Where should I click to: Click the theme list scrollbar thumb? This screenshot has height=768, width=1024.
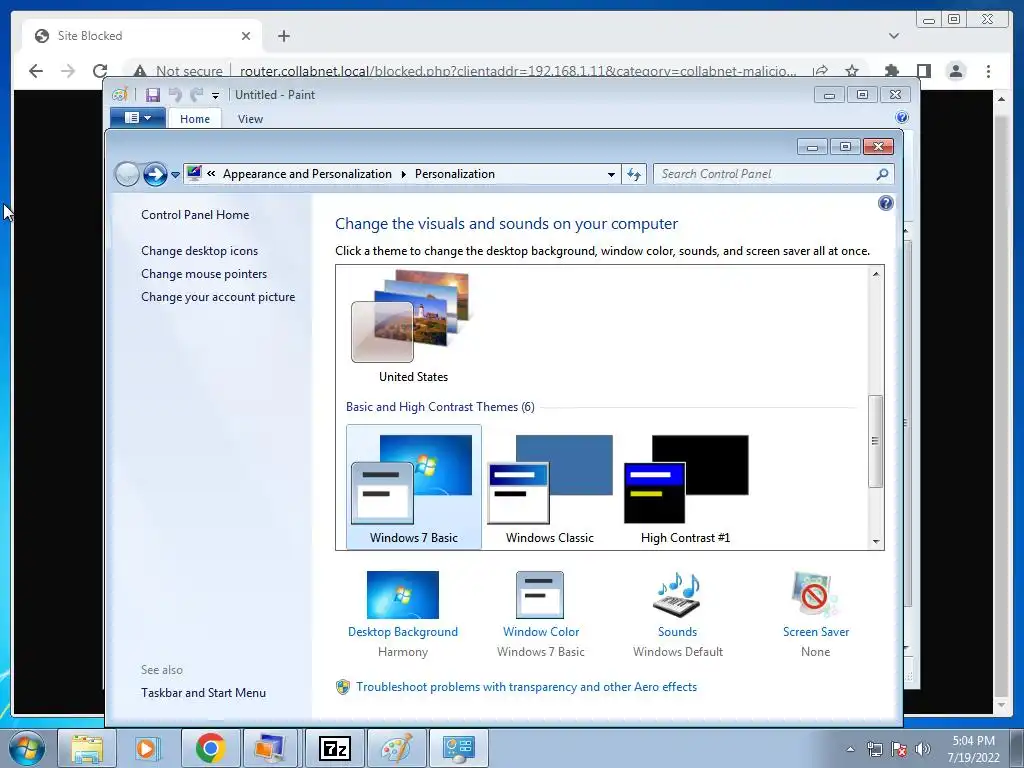(x=876, y=441)
